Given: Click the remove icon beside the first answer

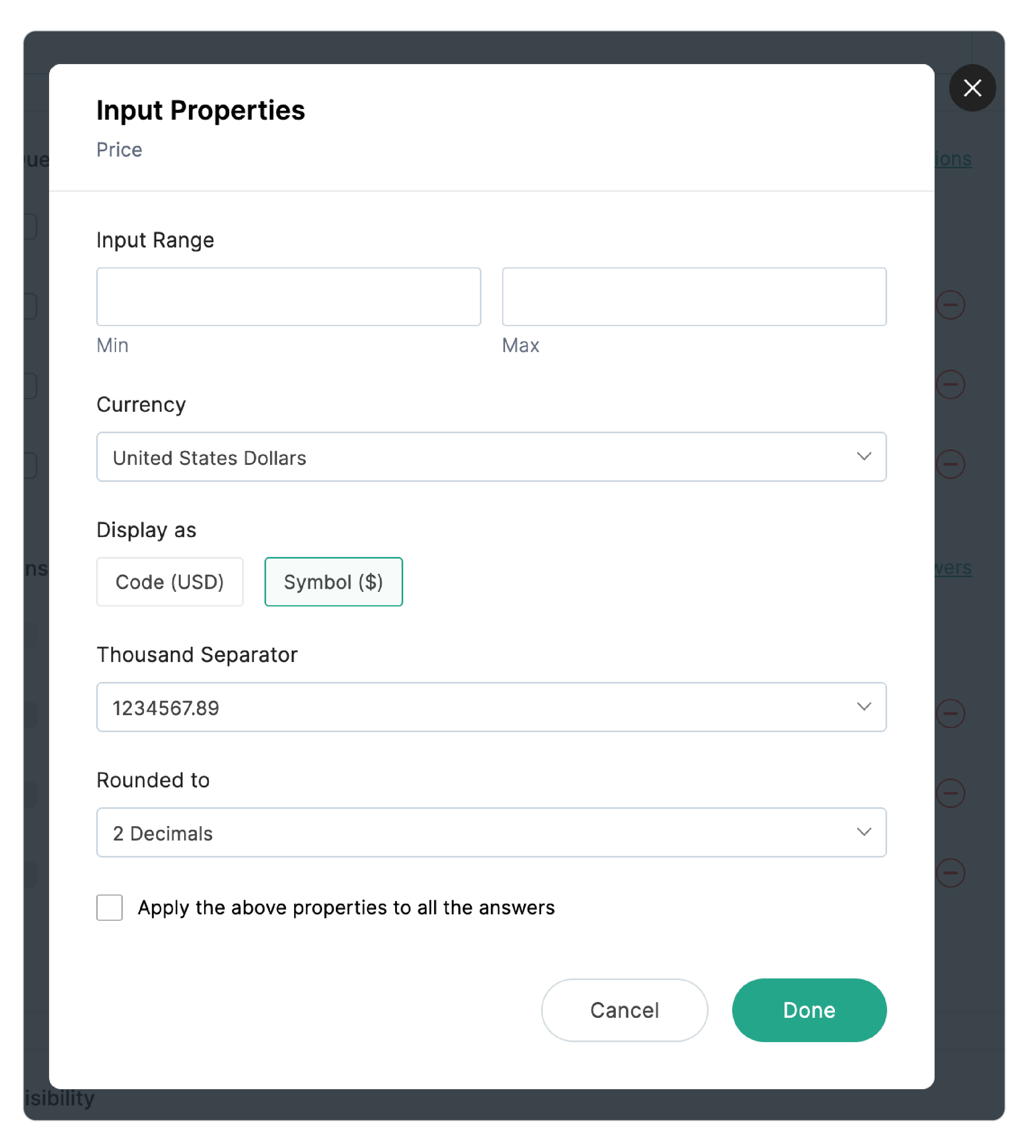Looking at the screenshot, I should point(950,305).
